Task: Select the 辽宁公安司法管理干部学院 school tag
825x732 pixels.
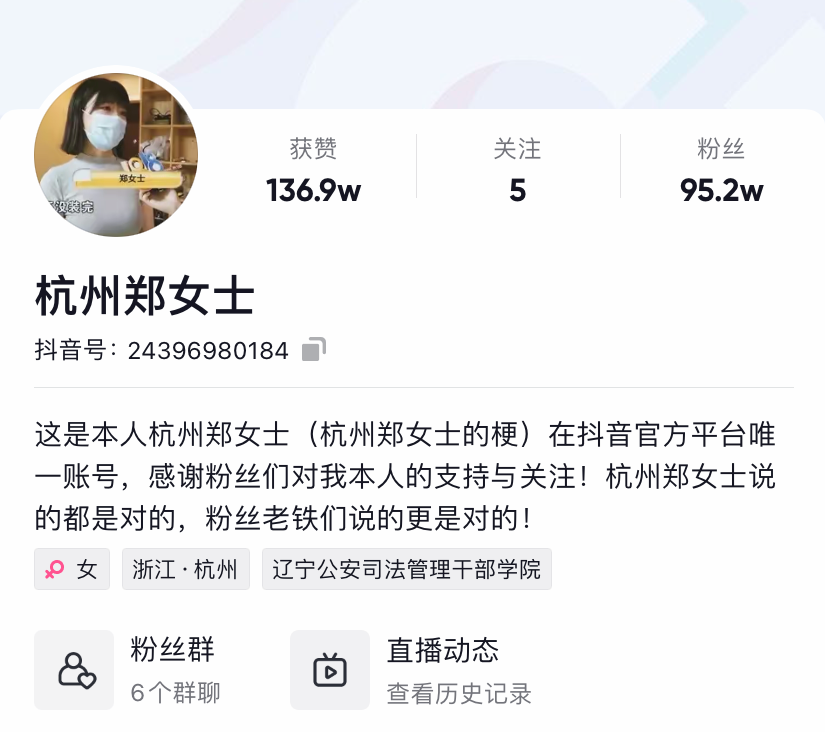Action: pyautogui.click(x=407, y=569)
